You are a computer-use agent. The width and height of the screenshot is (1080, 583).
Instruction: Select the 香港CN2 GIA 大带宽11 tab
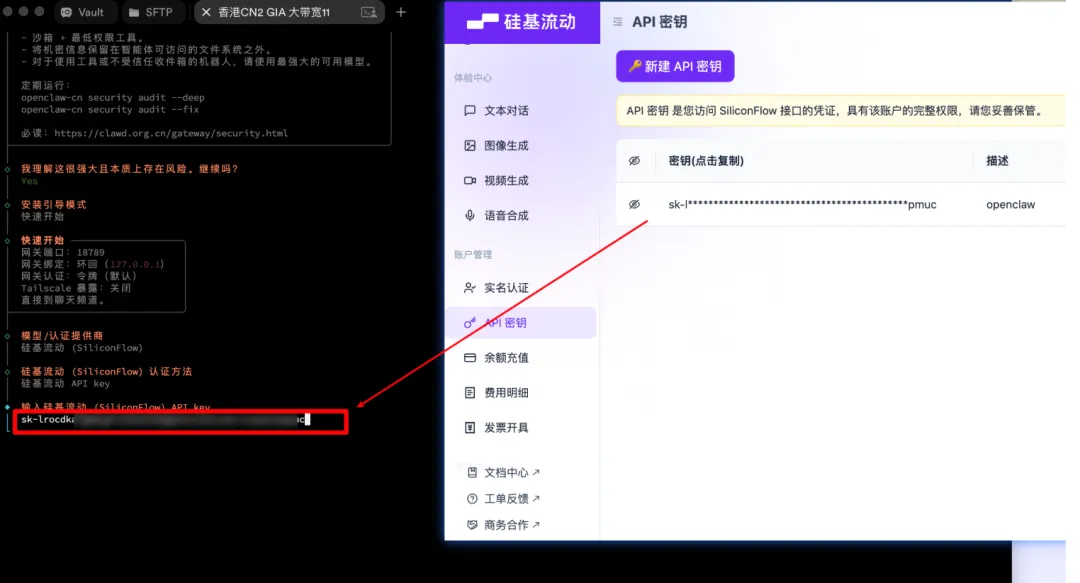[x=289, y=12]
